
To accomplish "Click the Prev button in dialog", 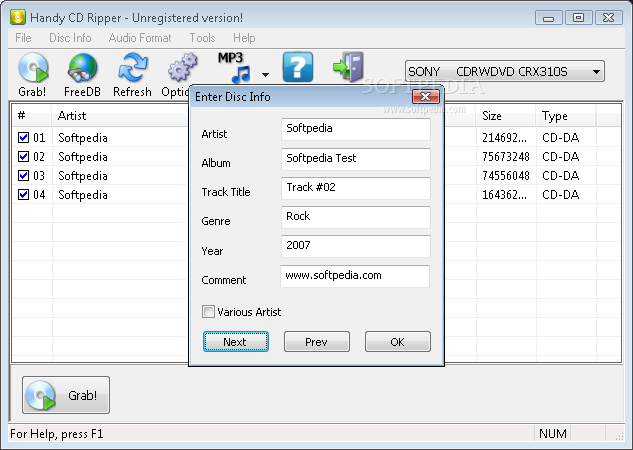I will (317, 342).
